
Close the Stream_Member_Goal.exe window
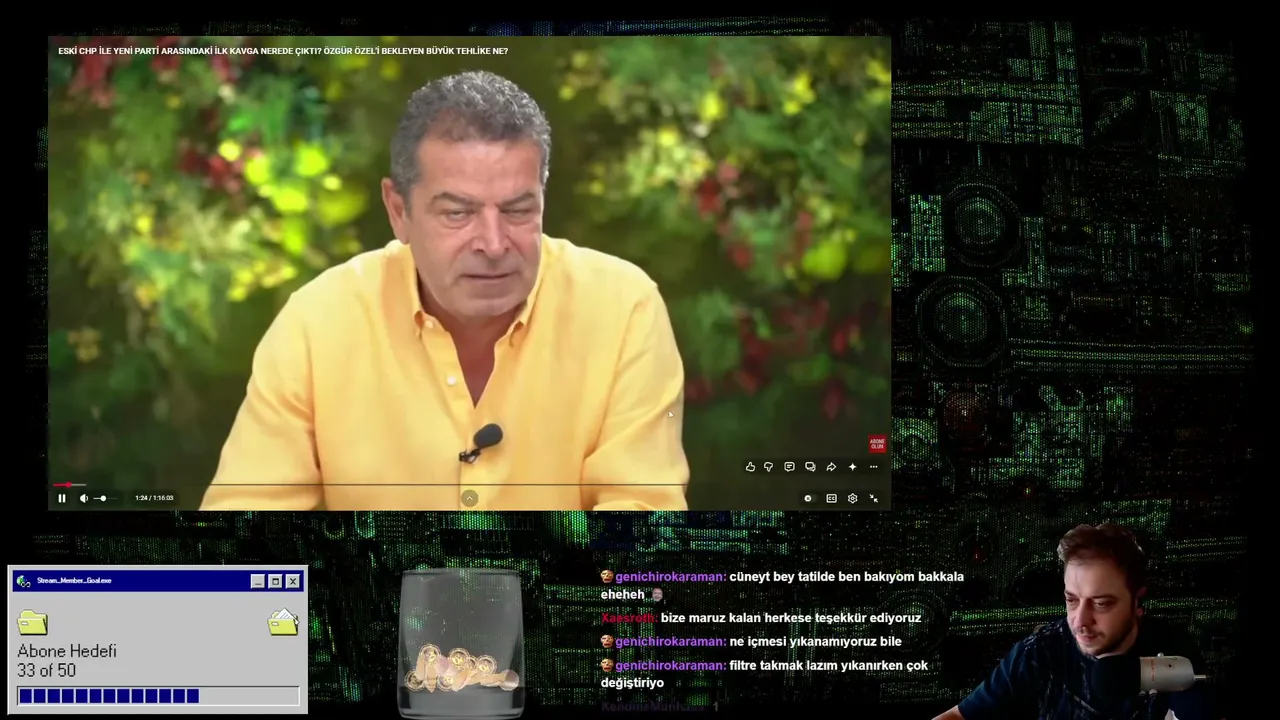click(x=293, y=581)
